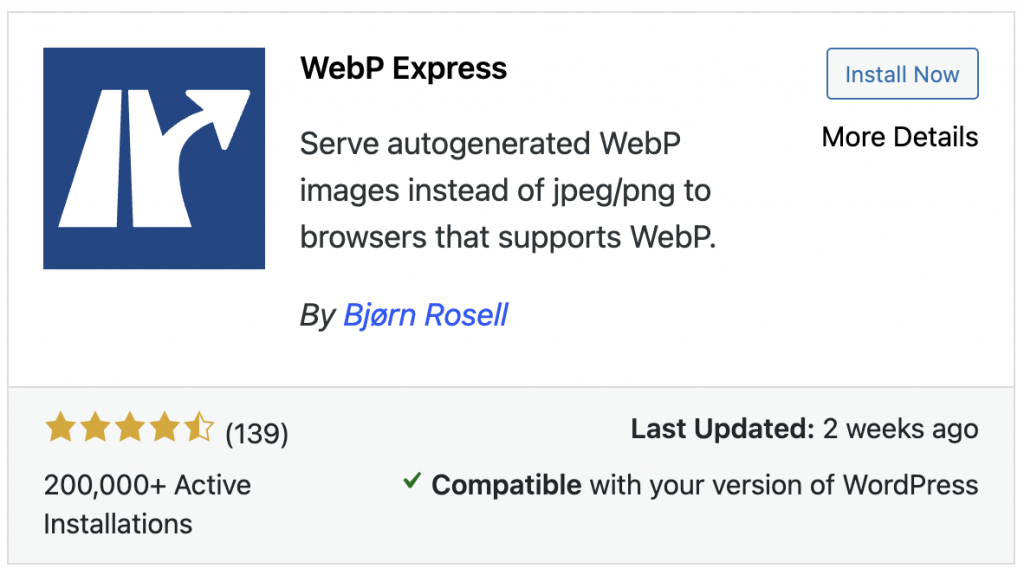The width and height of the screenshot is (1024, 575).
Task: Click the (139) ratings count
Action: [x=257, y=433]
